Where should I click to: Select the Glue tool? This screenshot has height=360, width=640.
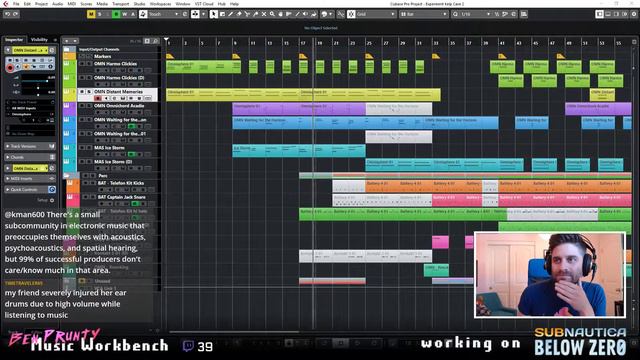(256, 14)
